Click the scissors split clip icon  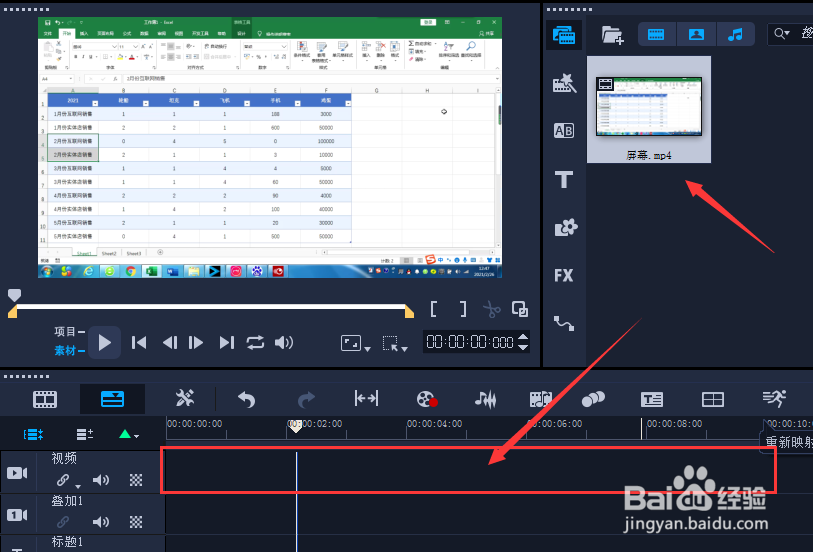tap(492, 309)
